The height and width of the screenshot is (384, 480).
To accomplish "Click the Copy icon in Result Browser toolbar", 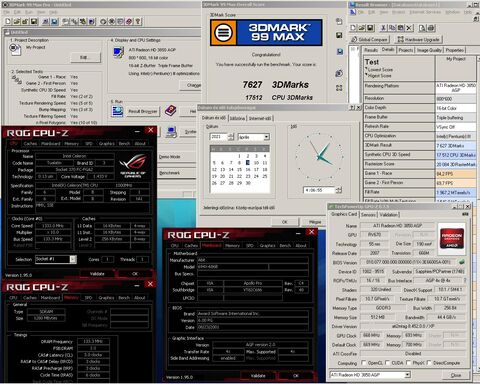I will [x=392, y=28].
